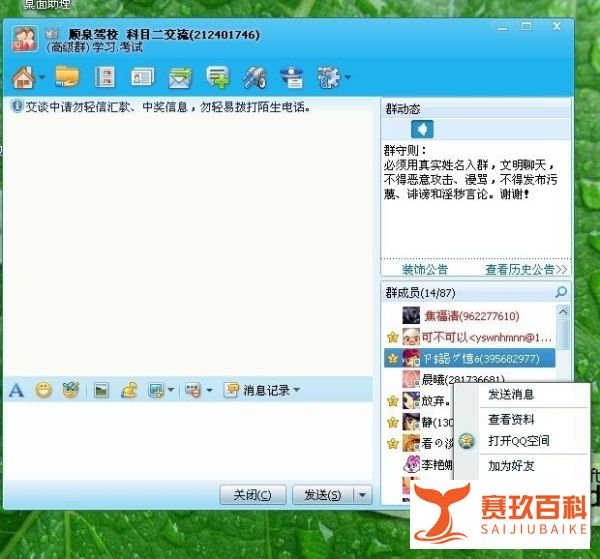Open the 装饰公告 link
600x559 pixels.
click(x=425, y=270)
